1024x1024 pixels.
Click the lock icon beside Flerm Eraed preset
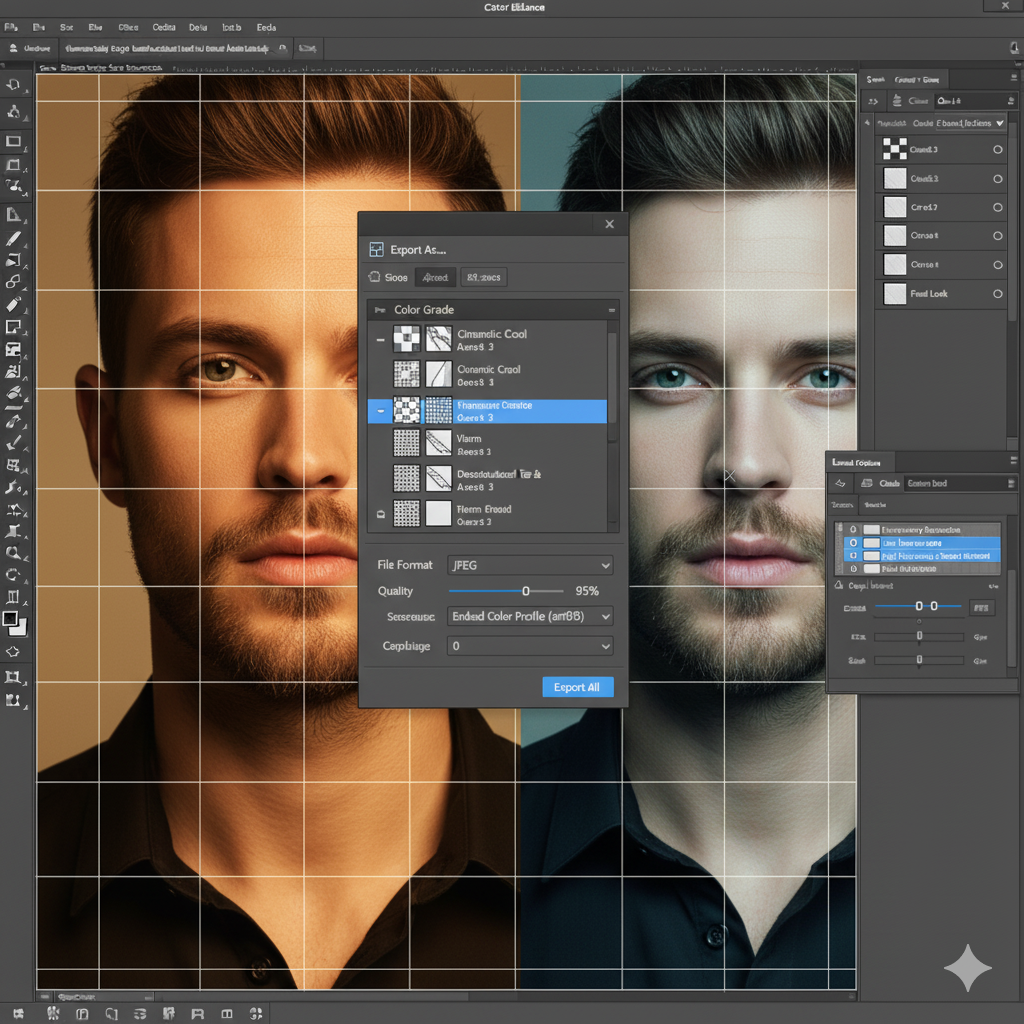(x=380, y=514)
